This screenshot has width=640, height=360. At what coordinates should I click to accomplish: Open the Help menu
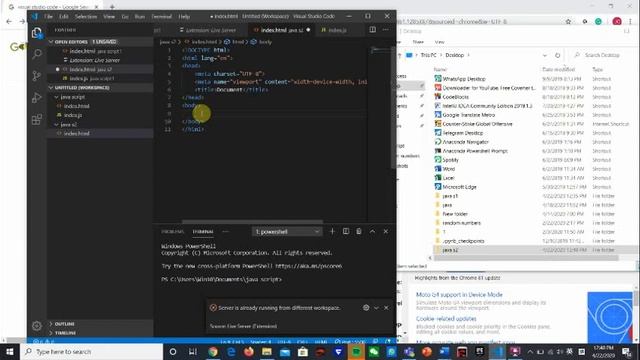tap(184, 16)
